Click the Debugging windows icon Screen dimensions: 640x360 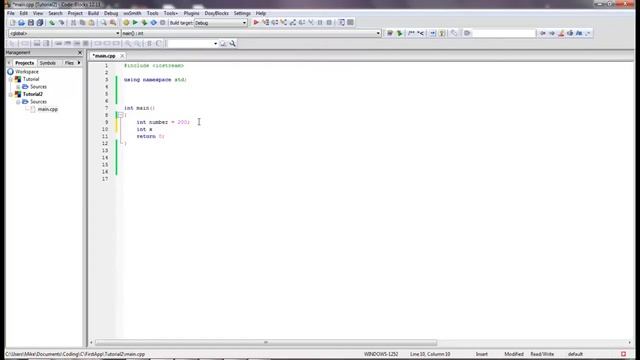(341, 22)
